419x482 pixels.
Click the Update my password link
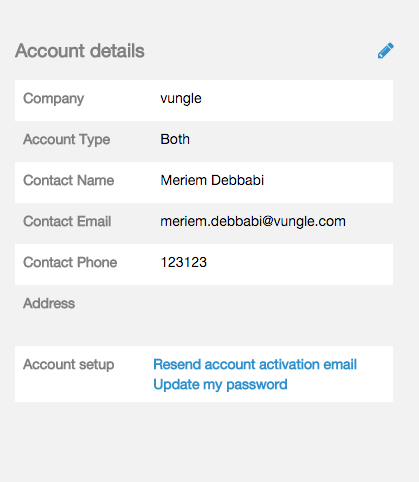(220, 385)
